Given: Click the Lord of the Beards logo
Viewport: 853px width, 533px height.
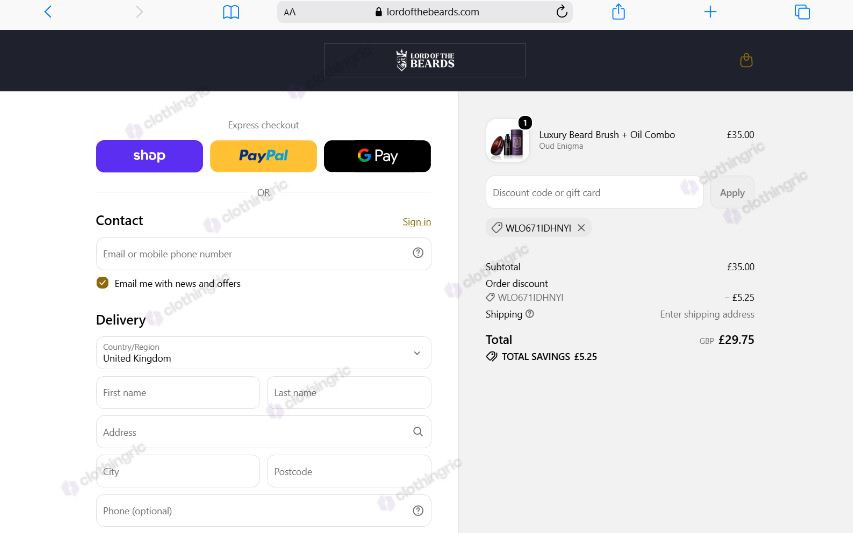Looking at the screenshot, I should (425, 60).
